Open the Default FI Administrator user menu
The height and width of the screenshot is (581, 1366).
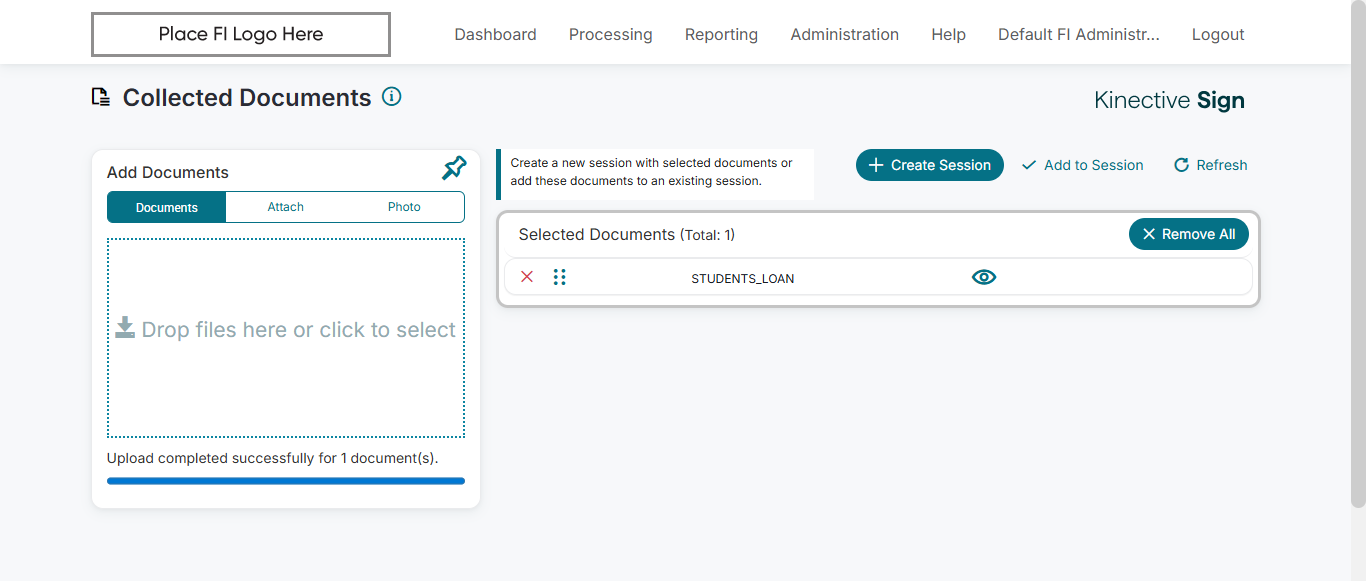pos(1078,35)
